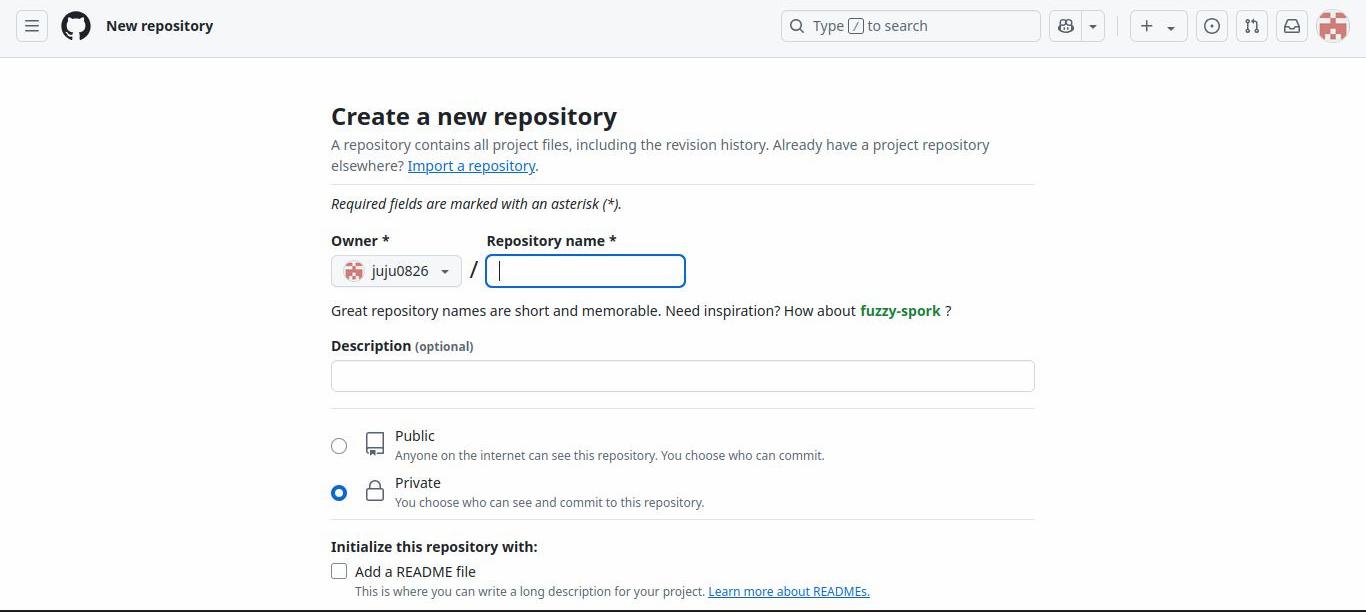Click the Issues icon in the header

pos(1212,26)
